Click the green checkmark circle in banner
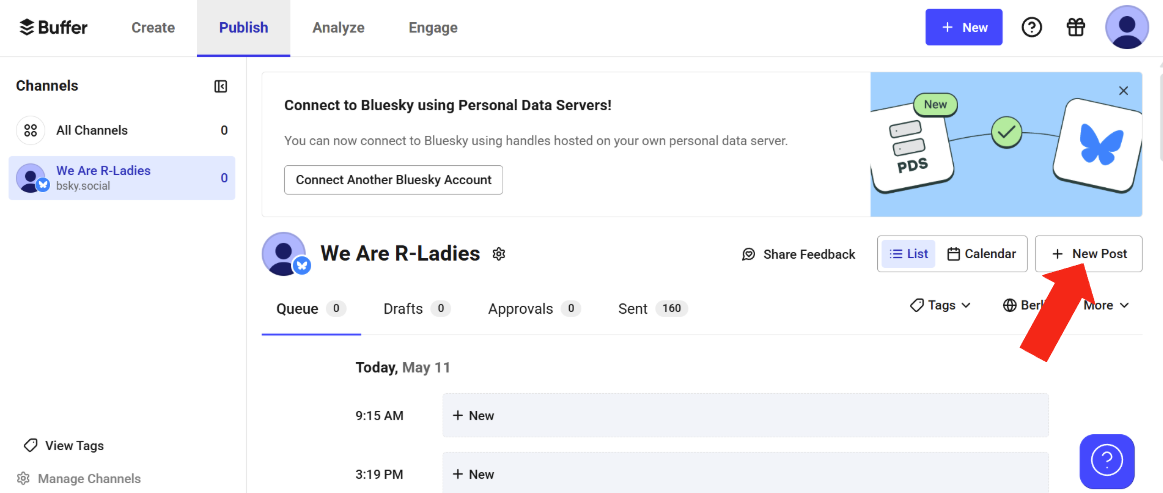This screenshot has height=493, width=1163. [x=1006, y=133]
